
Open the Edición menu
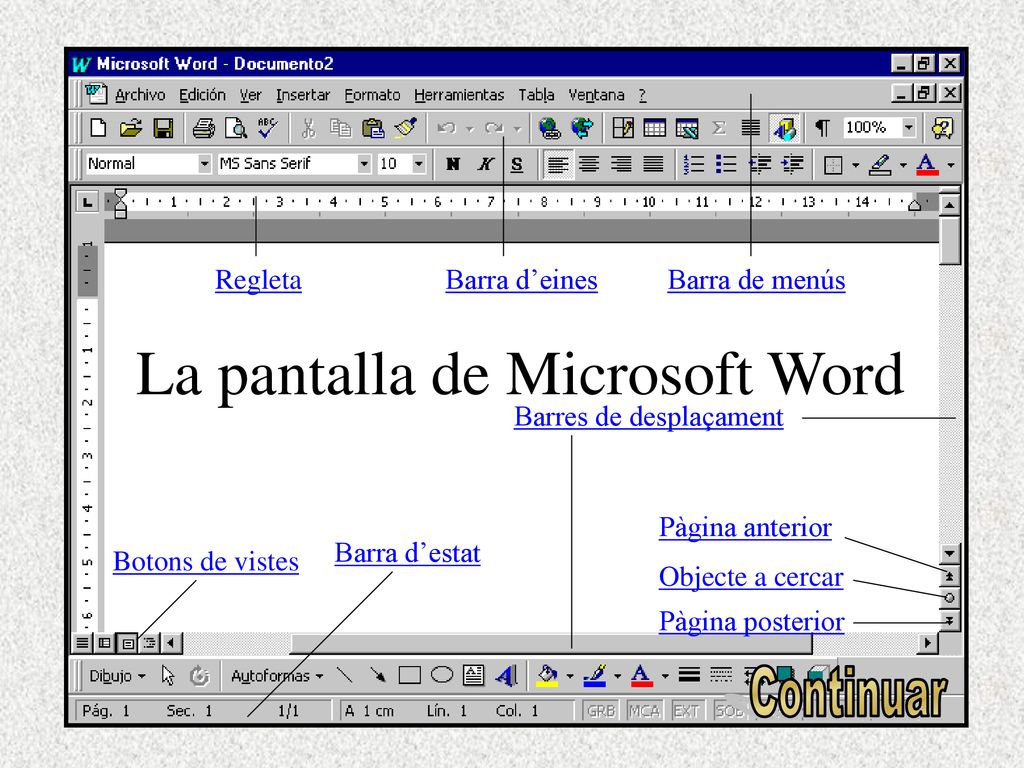pos(202,95)
